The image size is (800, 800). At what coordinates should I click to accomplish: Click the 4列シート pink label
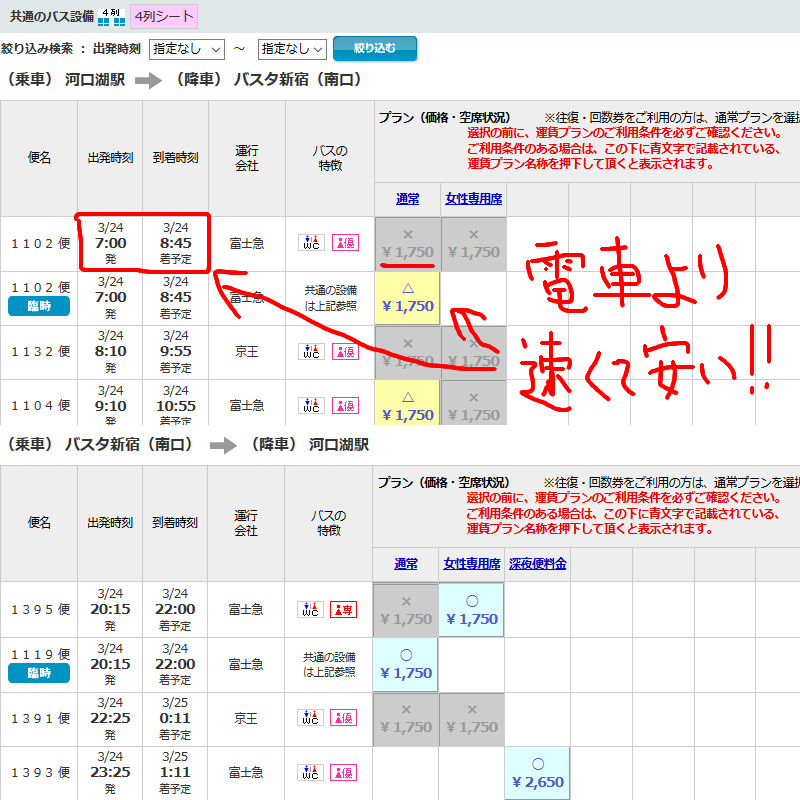(164, 16)
